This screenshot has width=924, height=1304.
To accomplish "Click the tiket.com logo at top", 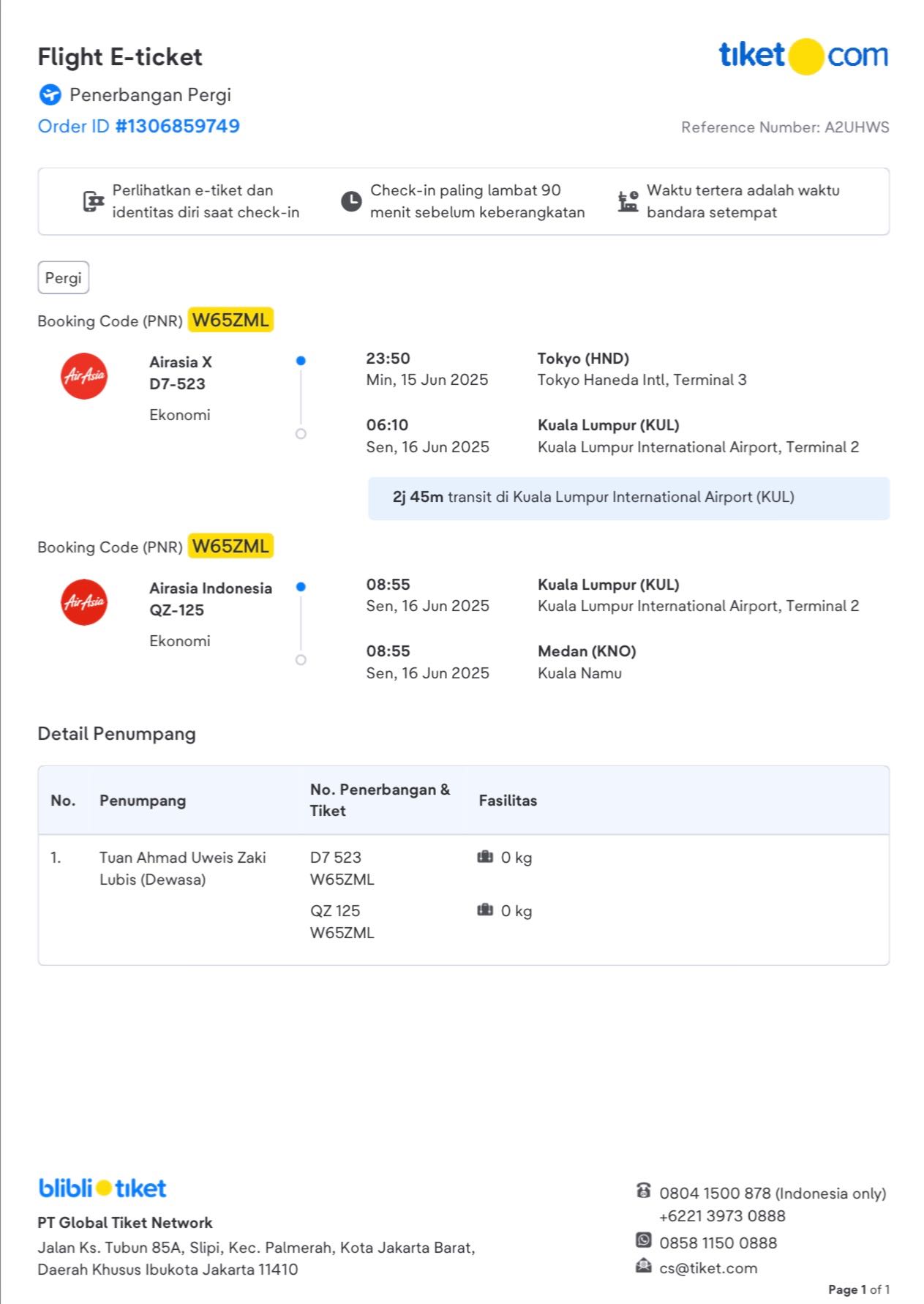I will coord(803,56).
